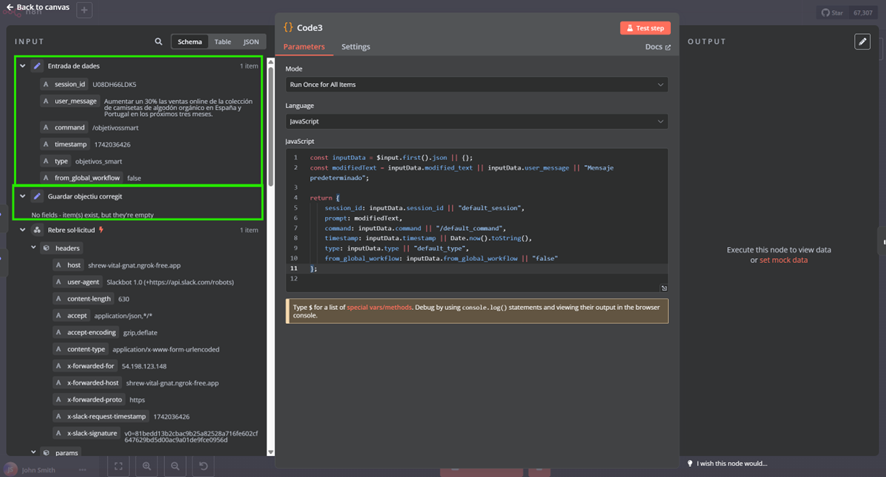Click the webhook icon beside Rebre sol·licitud
Screen dimensions: 886x477
click(x=37, y=230)
